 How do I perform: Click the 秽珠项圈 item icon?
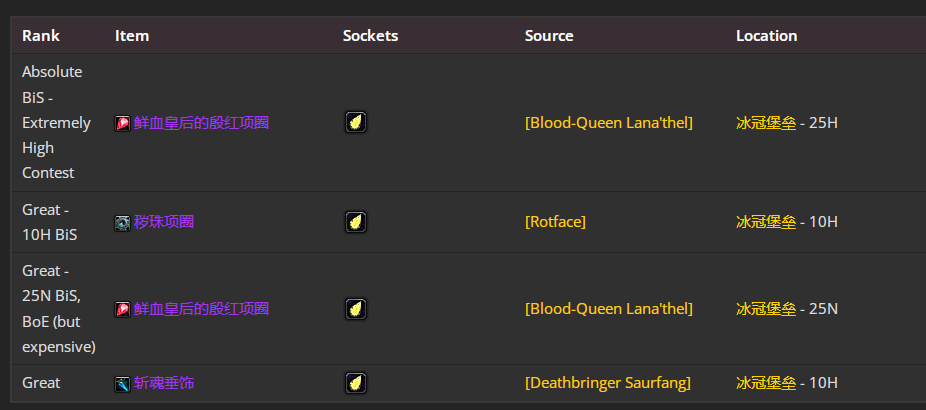pos(123,222)
